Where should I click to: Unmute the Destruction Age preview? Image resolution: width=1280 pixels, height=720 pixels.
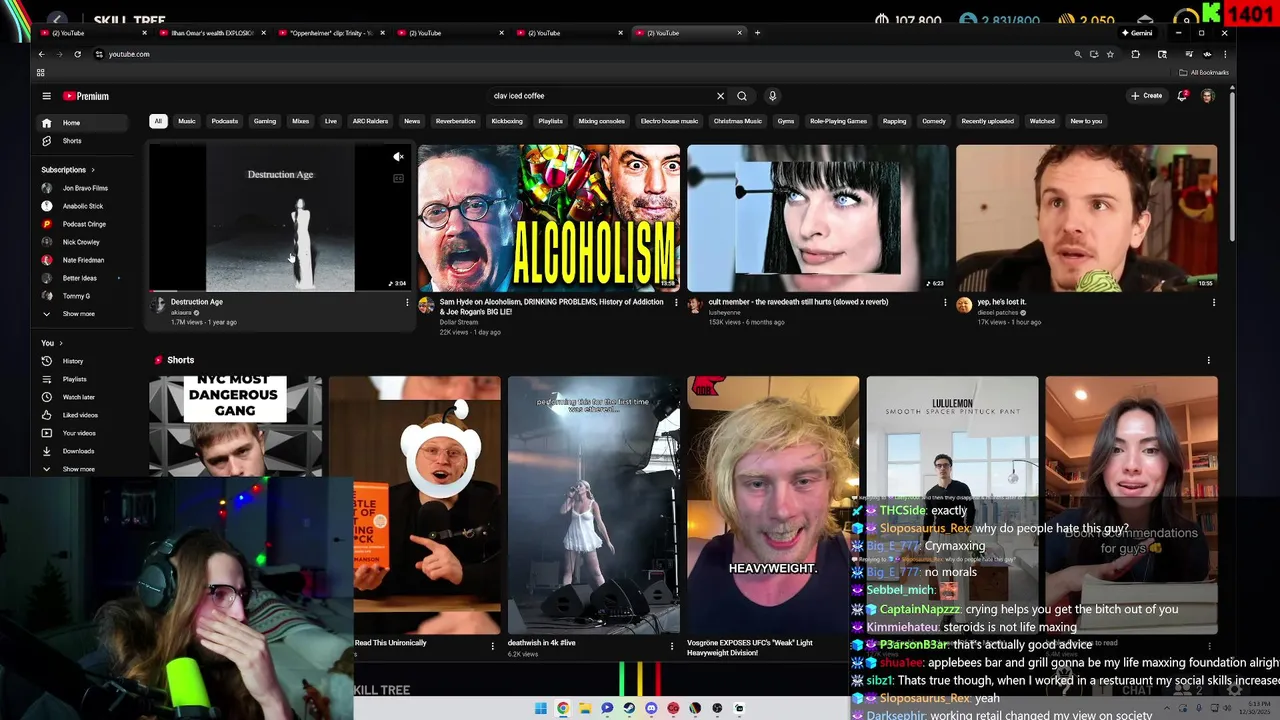(x=398, y=157)
